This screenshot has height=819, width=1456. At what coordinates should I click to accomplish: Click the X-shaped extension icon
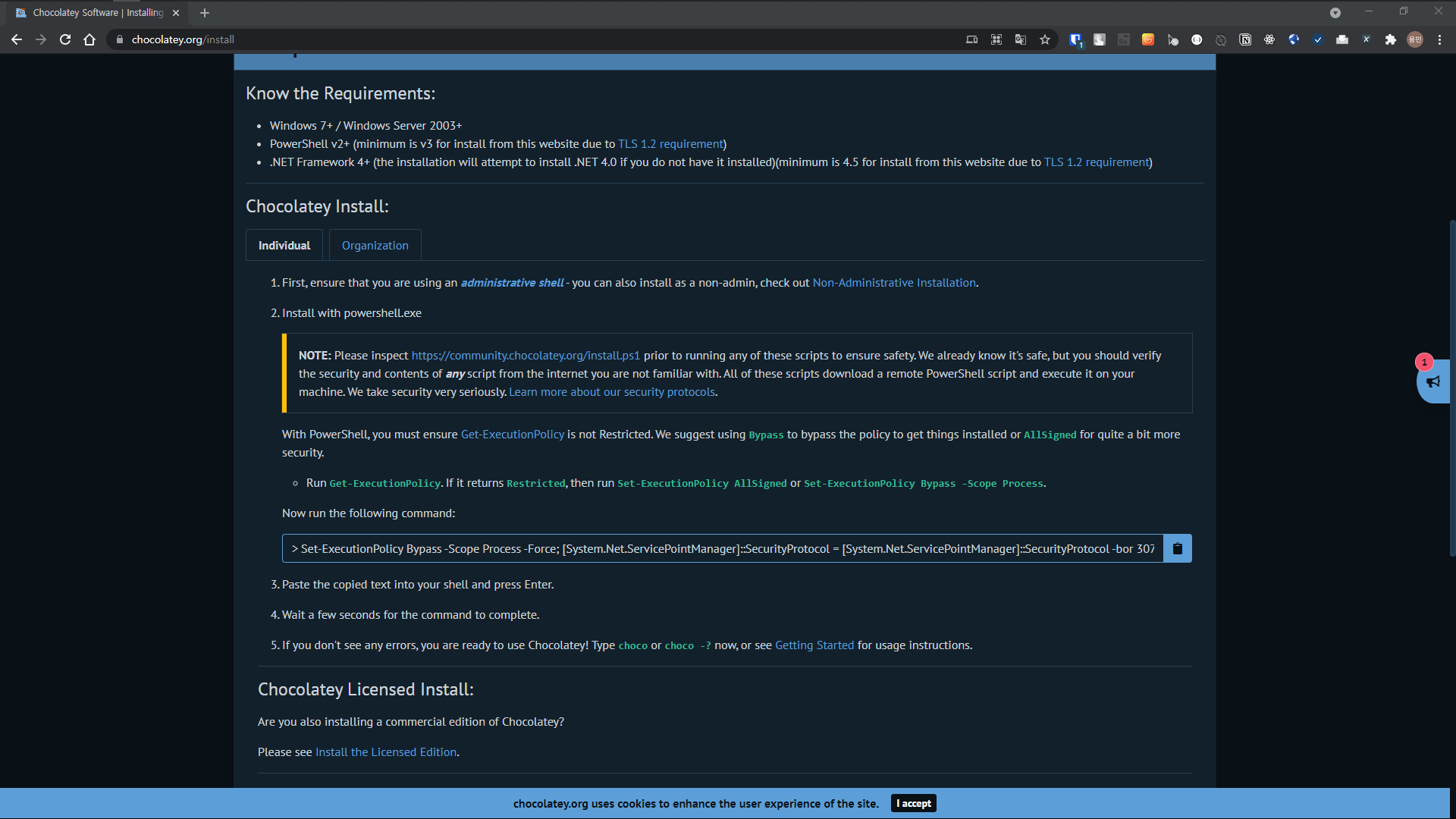pyautogui.click(x=1367, y=39)
